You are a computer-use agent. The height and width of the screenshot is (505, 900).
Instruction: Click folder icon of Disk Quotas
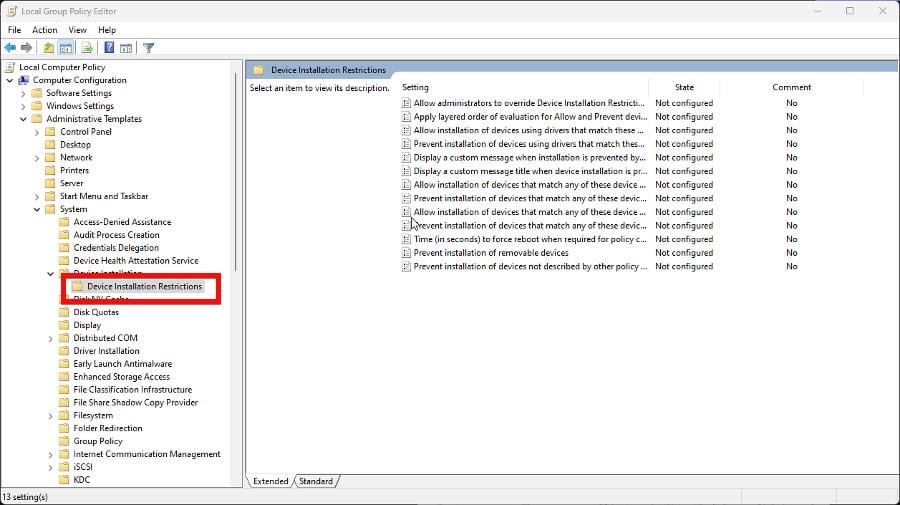tap(64, 312)
